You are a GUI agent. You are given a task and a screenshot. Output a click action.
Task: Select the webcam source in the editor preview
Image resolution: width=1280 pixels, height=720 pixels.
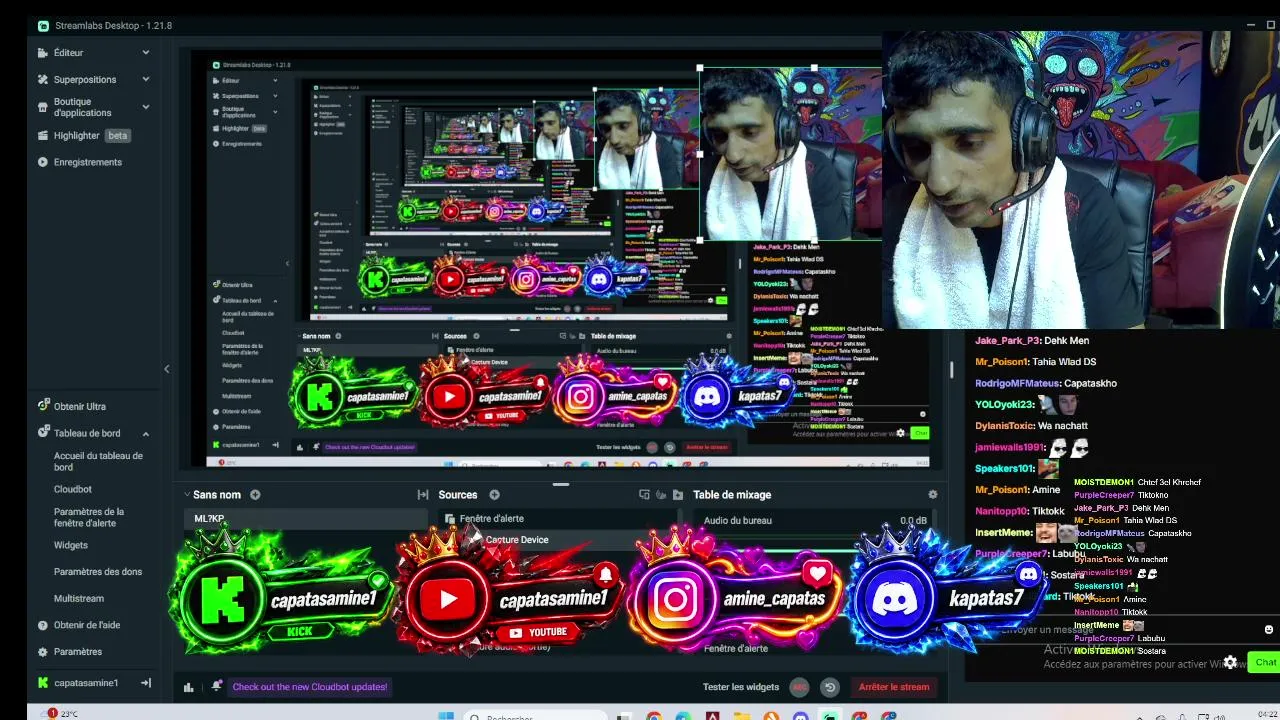pos(790,155)
